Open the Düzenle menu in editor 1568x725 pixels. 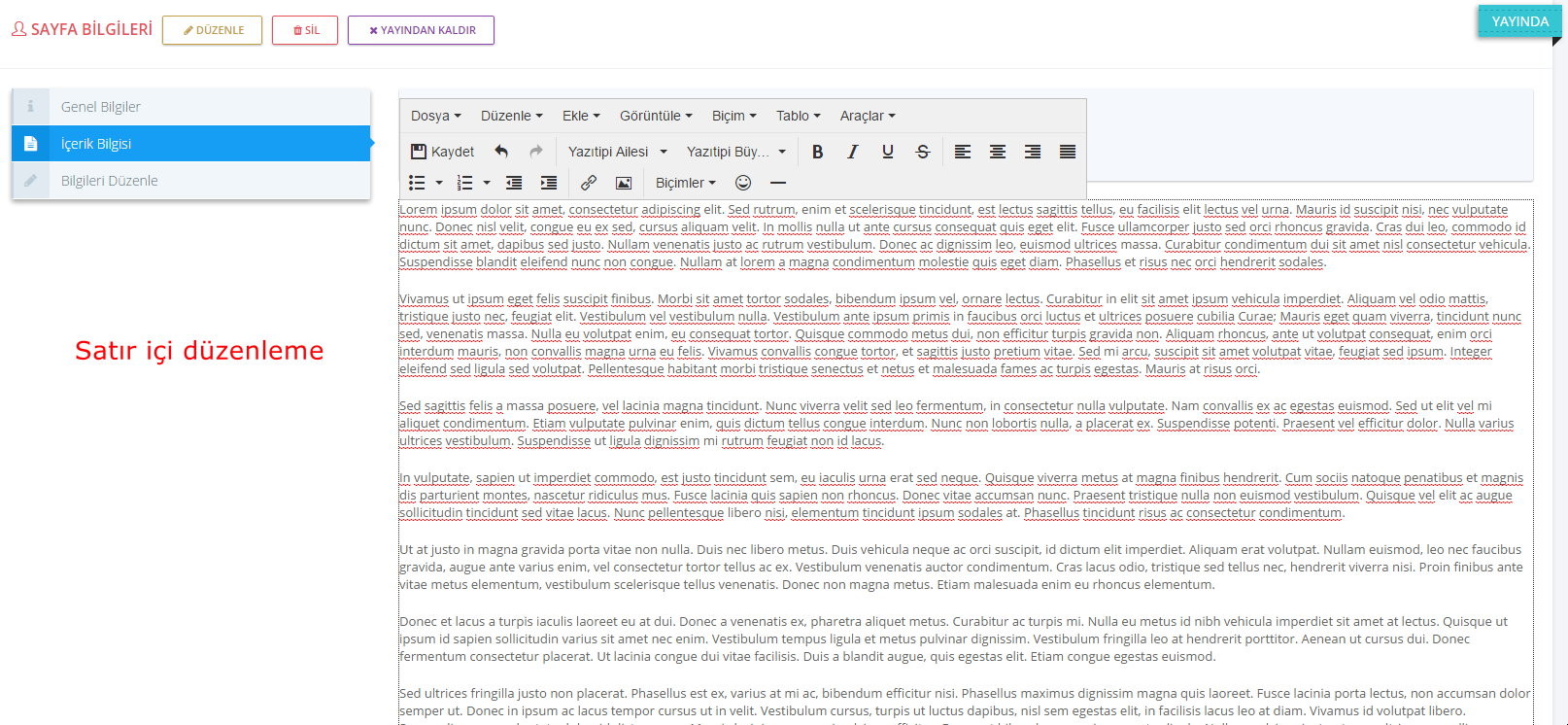tap(511, 116)
